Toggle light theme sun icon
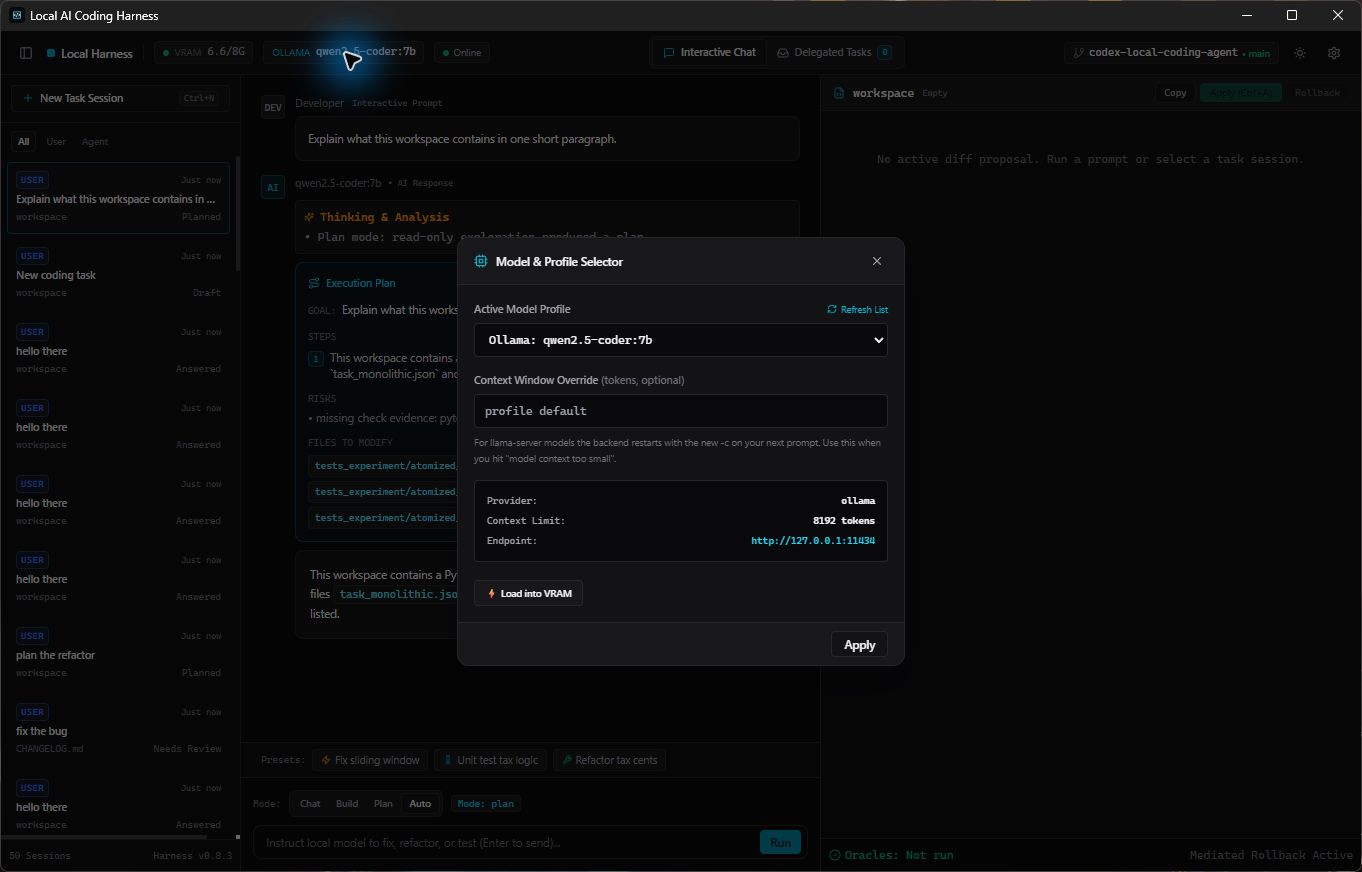The height and width of the screenshot is (872, 1362). click(1299, 53)
